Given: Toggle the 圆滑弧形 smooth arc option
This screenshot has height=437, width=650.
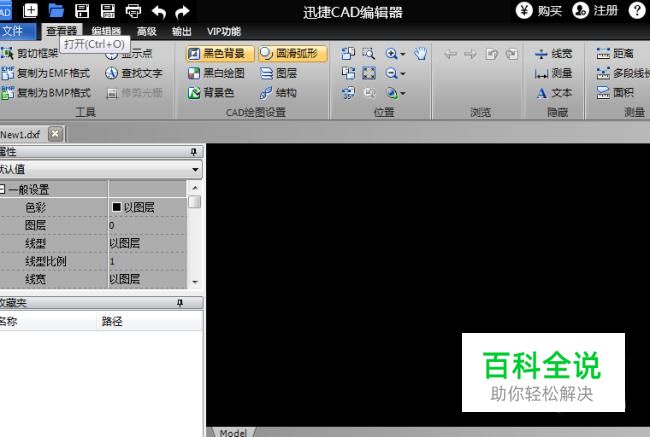Looking at the screenshot, I should [x=291, y=54].
